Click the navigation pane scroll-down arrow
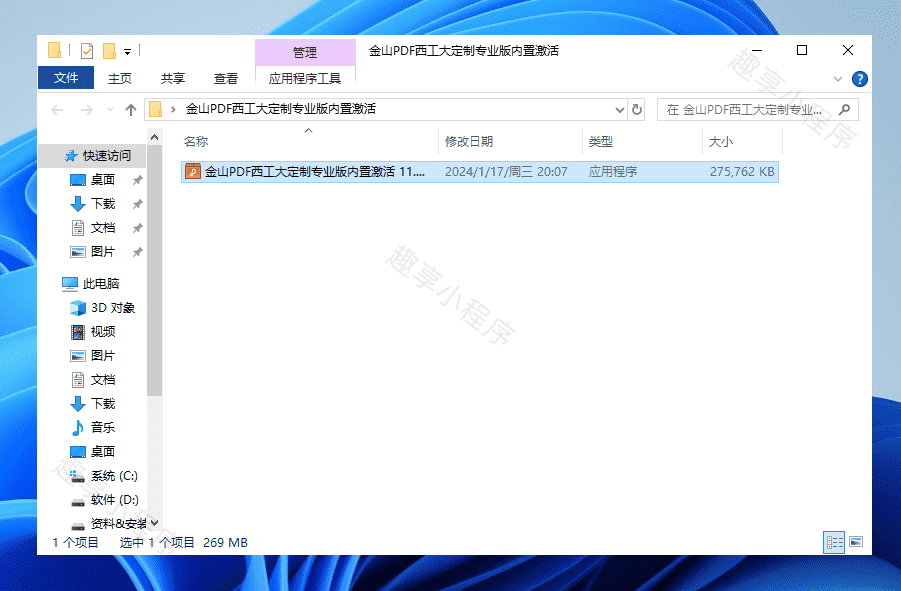The image size is (901, 591). (155, 523)
